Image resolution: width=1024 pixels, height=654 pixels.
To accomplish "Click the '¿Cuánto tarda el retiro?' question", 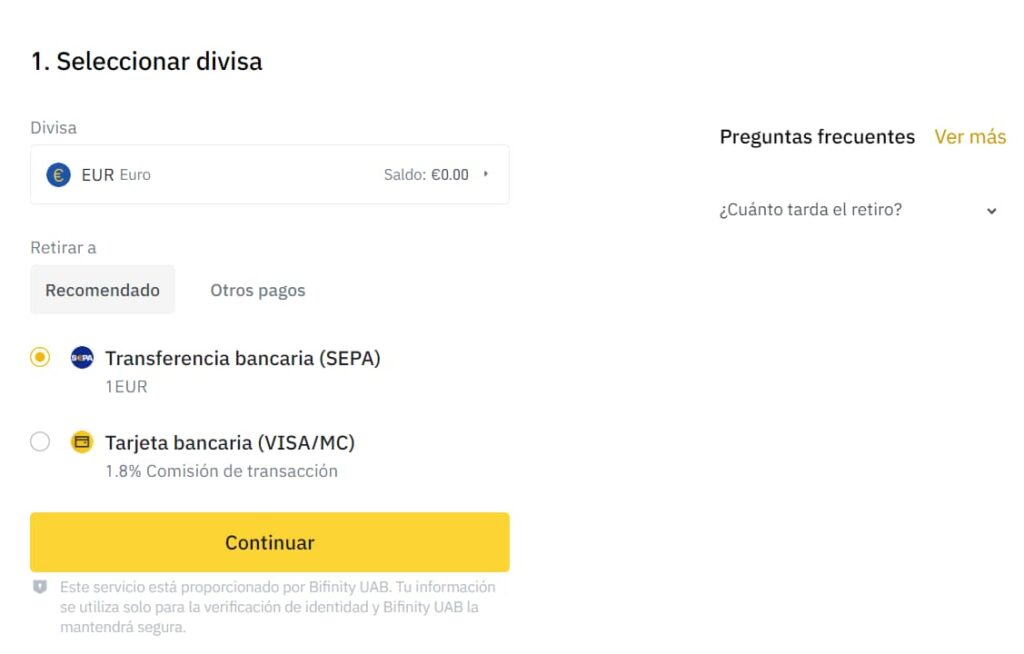I will pos(810,210).
